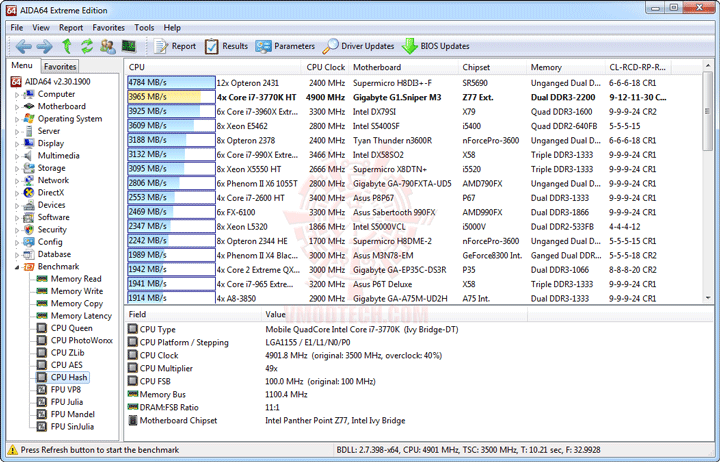Click the results list vertical scrollbar thumb
Viewport: 720px width, 462px height.
(708, 112)
